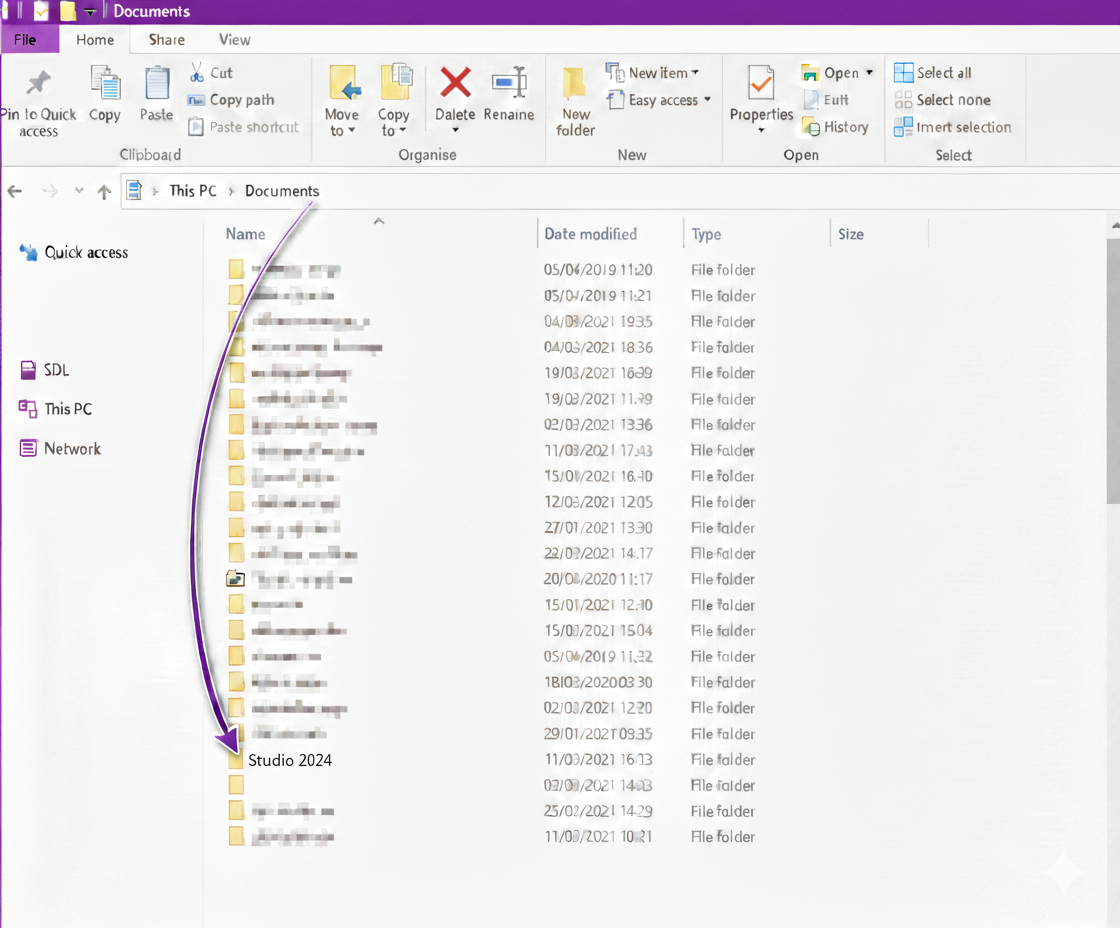1120x928 pixels.
Task: Click the Cut scissors icon
Action: (197, 73)
